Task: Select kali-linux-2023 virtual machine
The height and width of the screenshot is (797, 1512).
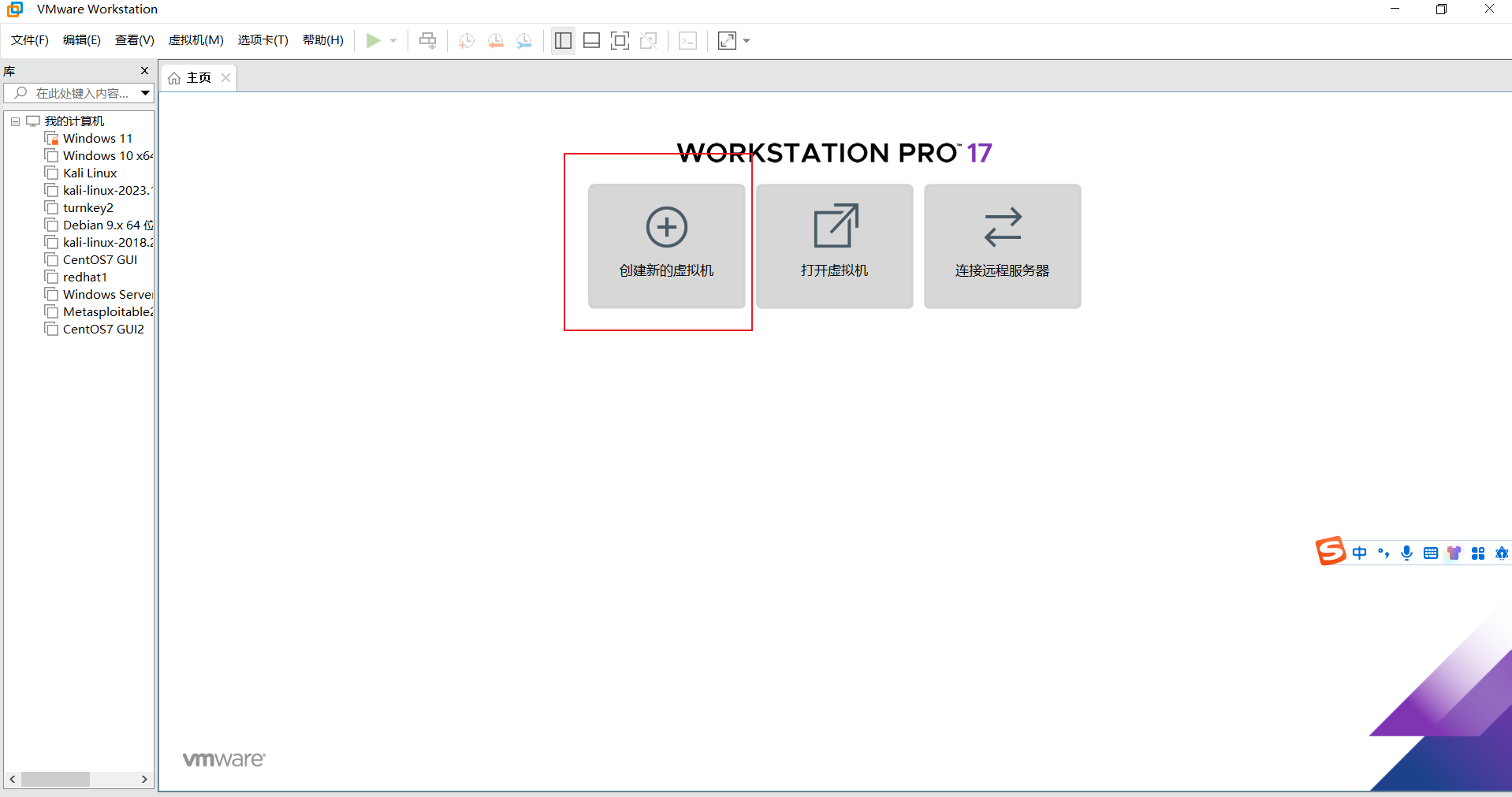Action: tap(107, 191)
